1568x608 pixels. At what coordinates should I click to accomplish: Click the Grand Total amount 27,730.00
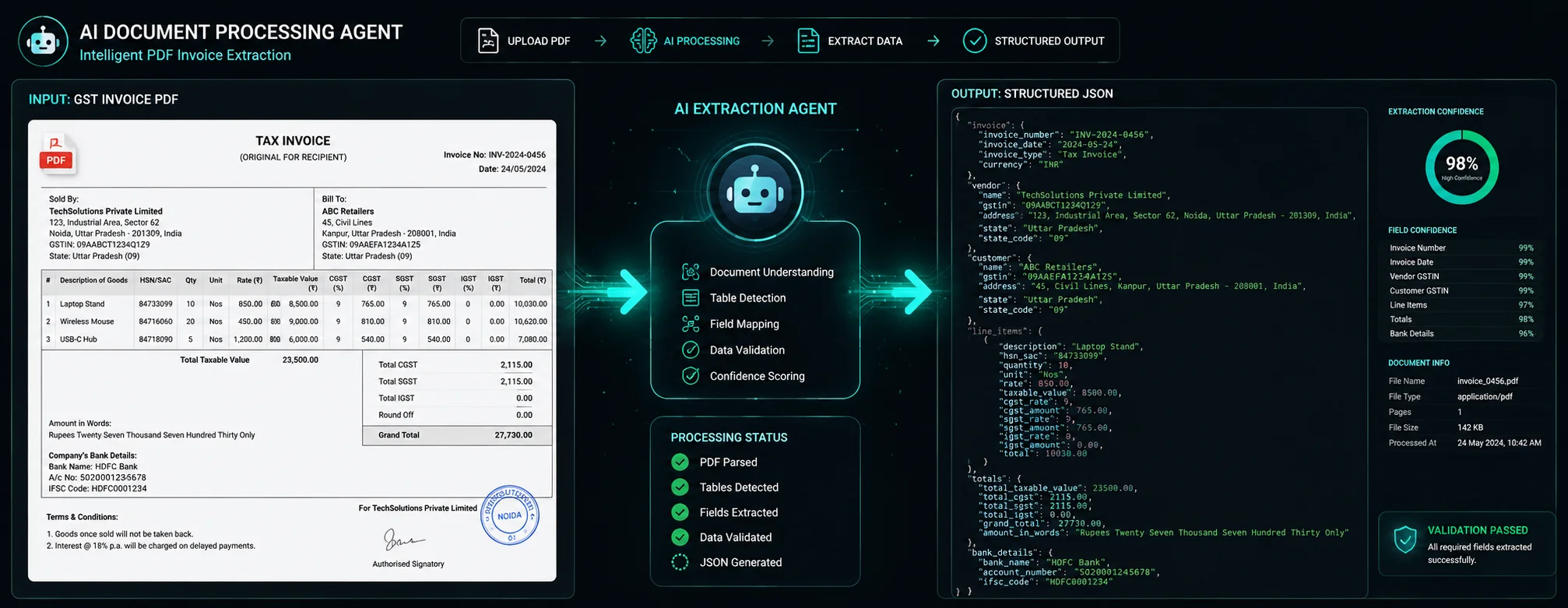[x=514, y=435]
